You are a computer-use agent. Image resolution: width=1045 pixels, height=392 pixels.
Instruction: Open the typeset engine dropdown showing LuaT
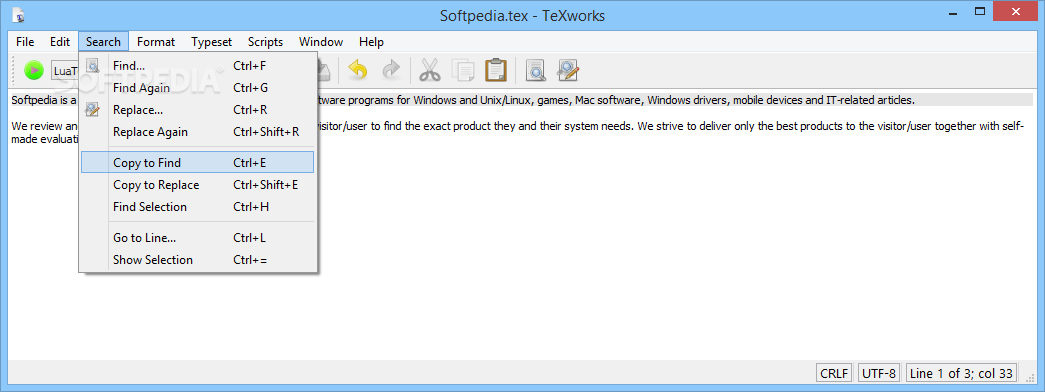(65, 70)
